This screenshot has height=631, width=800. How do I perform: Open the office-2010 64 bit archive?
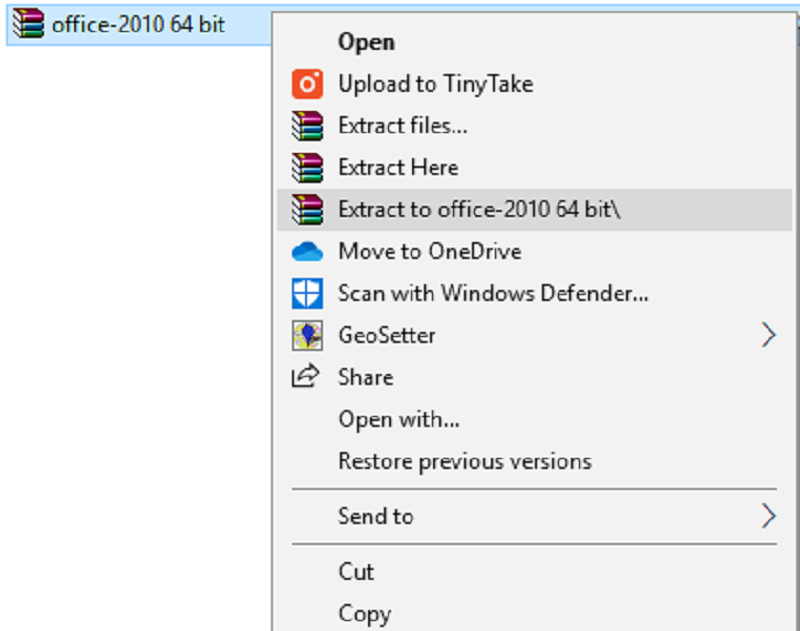point(366,42)
